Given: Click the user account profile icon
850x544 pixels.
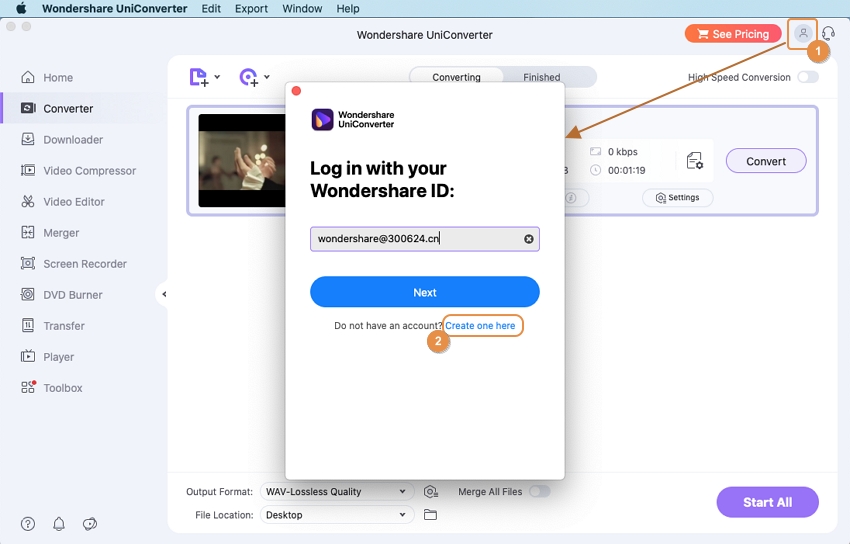Looking at the screenshot, I should 802,34.
